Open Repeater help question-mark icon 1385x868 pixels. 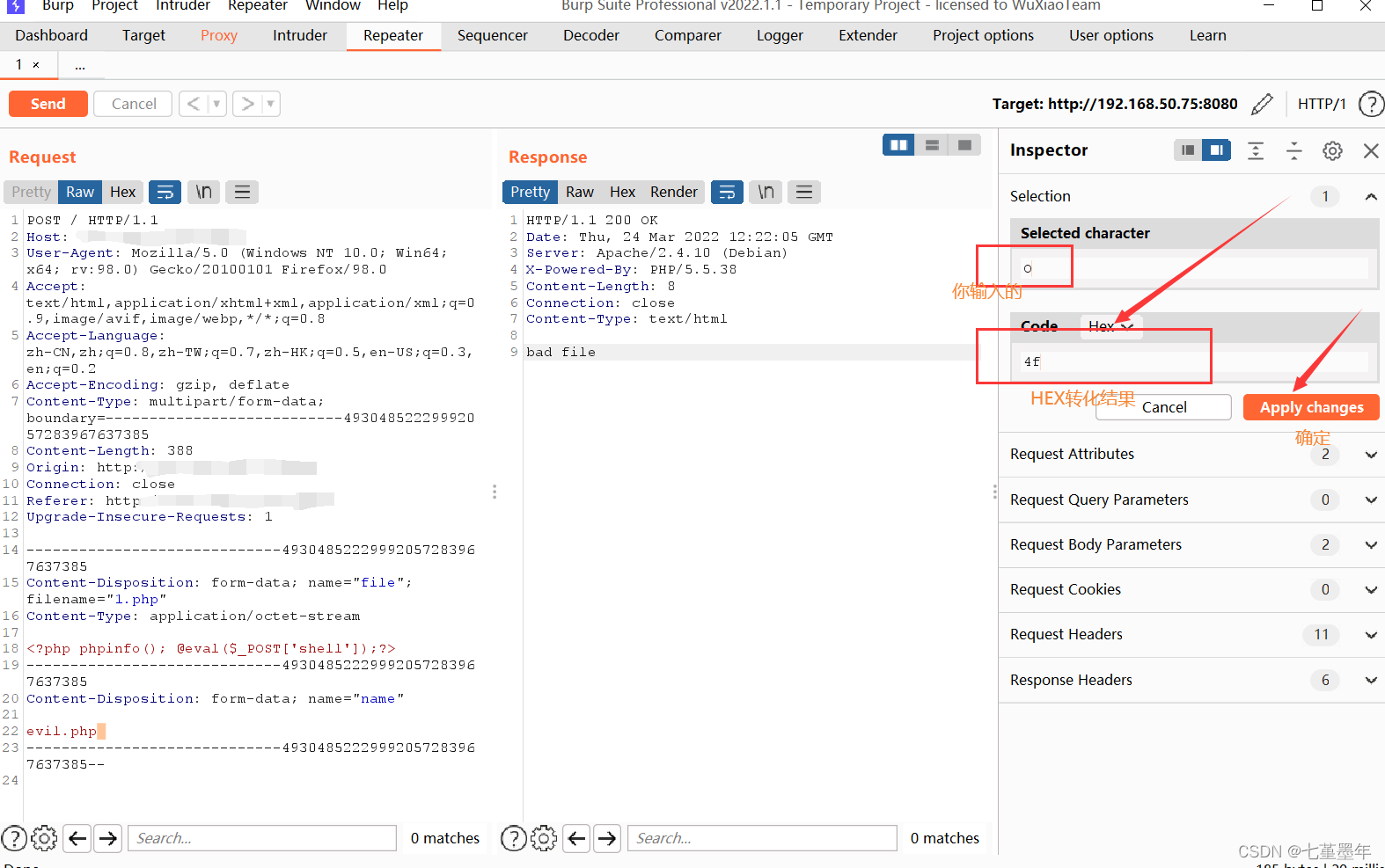pyautogui.click(x=1371, y=104)
